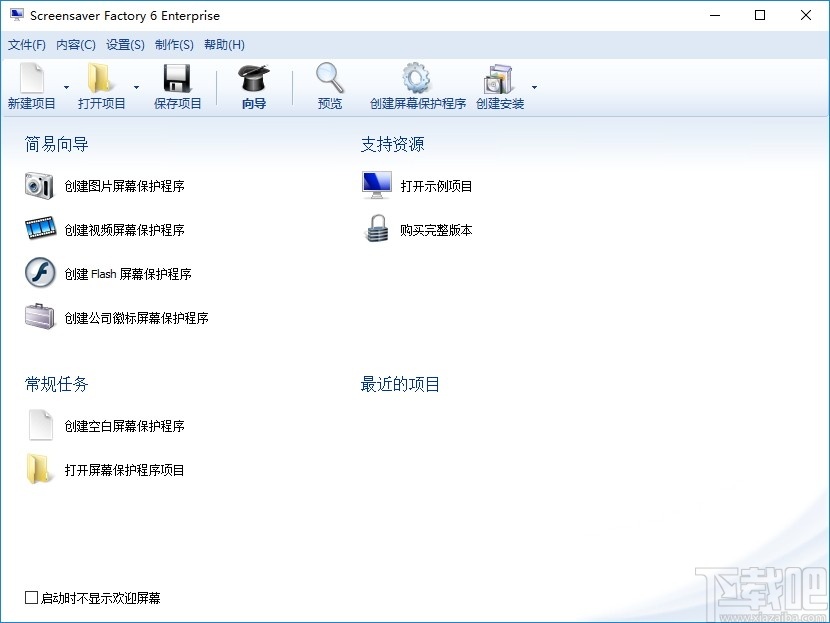Screen dimensions: 830x623
Task: Click the filmstrip icon for 创建视频屏幕保护程序
Action: [x=39, y=229]
